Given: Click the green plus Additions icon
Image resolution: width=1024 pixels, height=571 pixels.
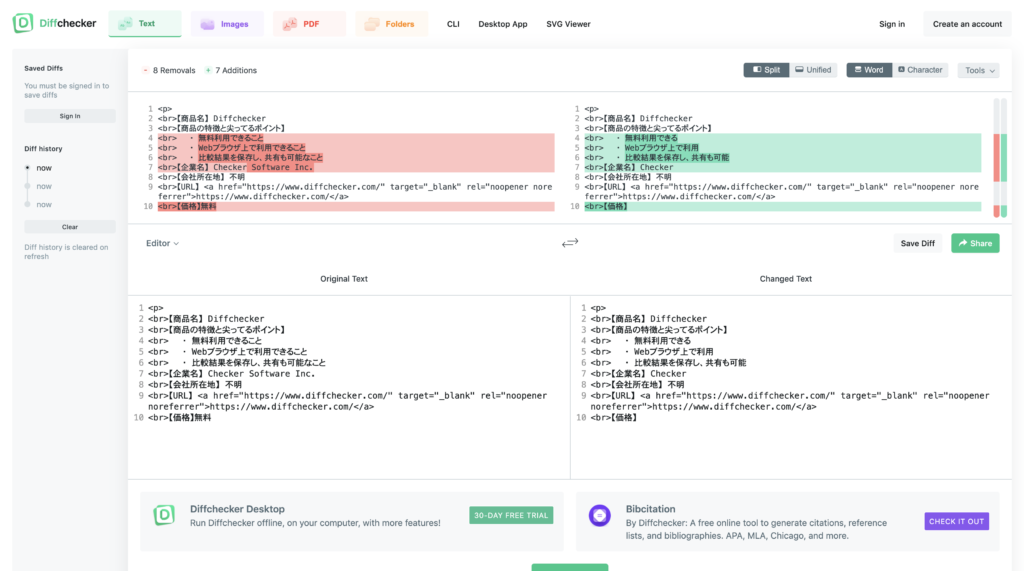Looking at the screenshot, I should click(x=208, y=71).
